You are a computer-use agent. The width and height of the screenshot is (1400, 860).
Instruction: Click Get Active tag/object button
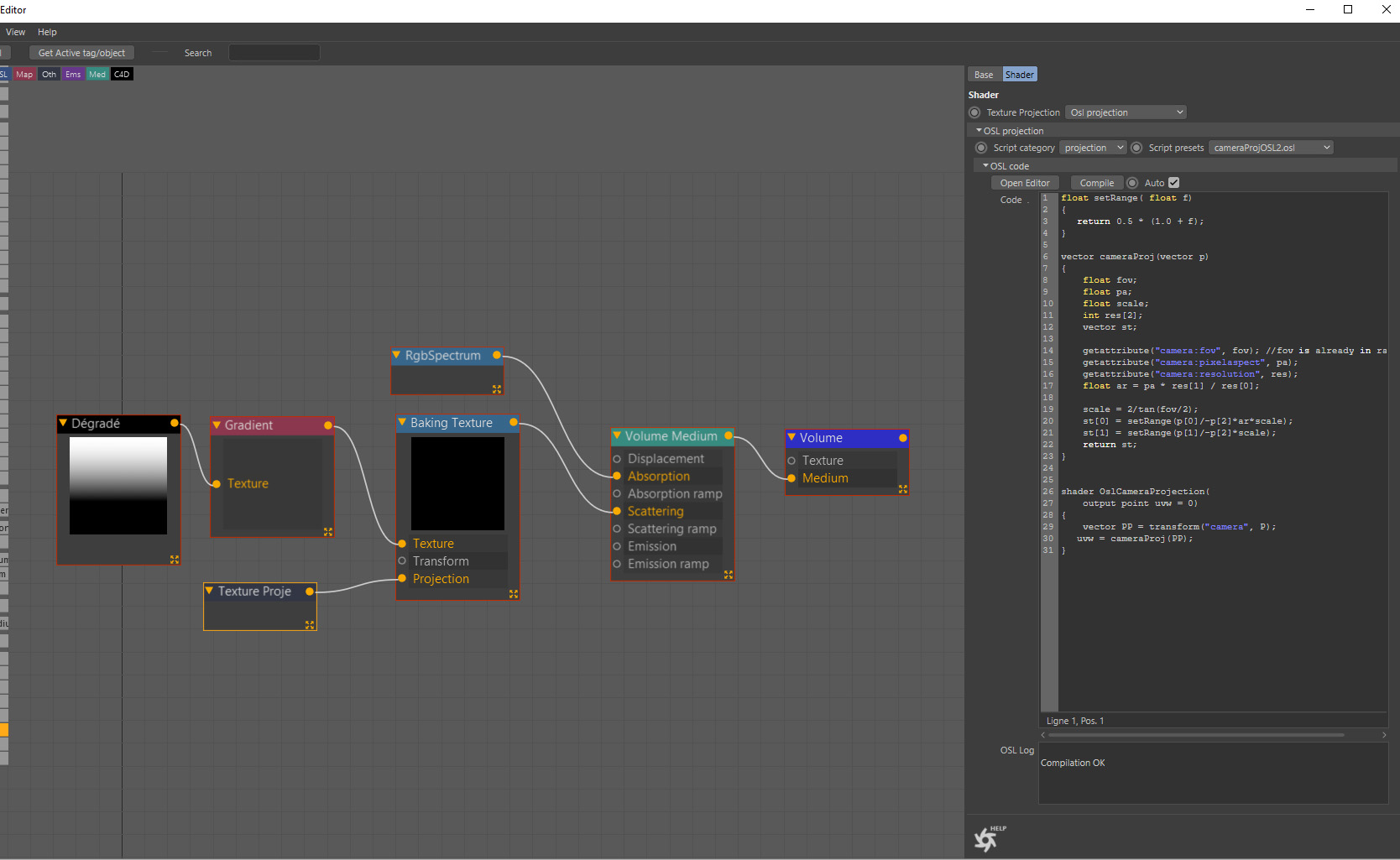pos(81,53)
